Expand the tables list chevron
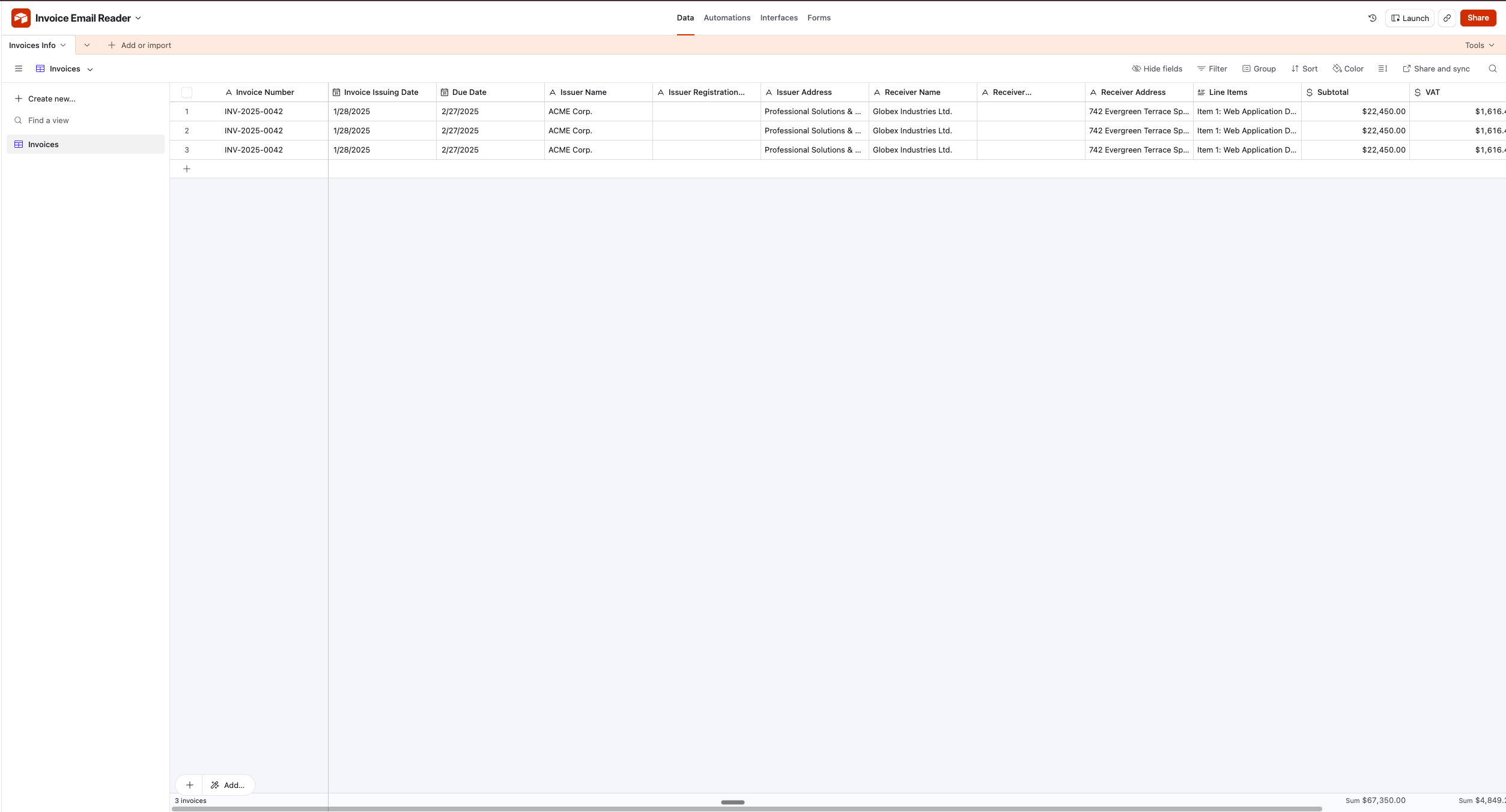The width and height of the screenshot is (1506, 812). [87, 46]
